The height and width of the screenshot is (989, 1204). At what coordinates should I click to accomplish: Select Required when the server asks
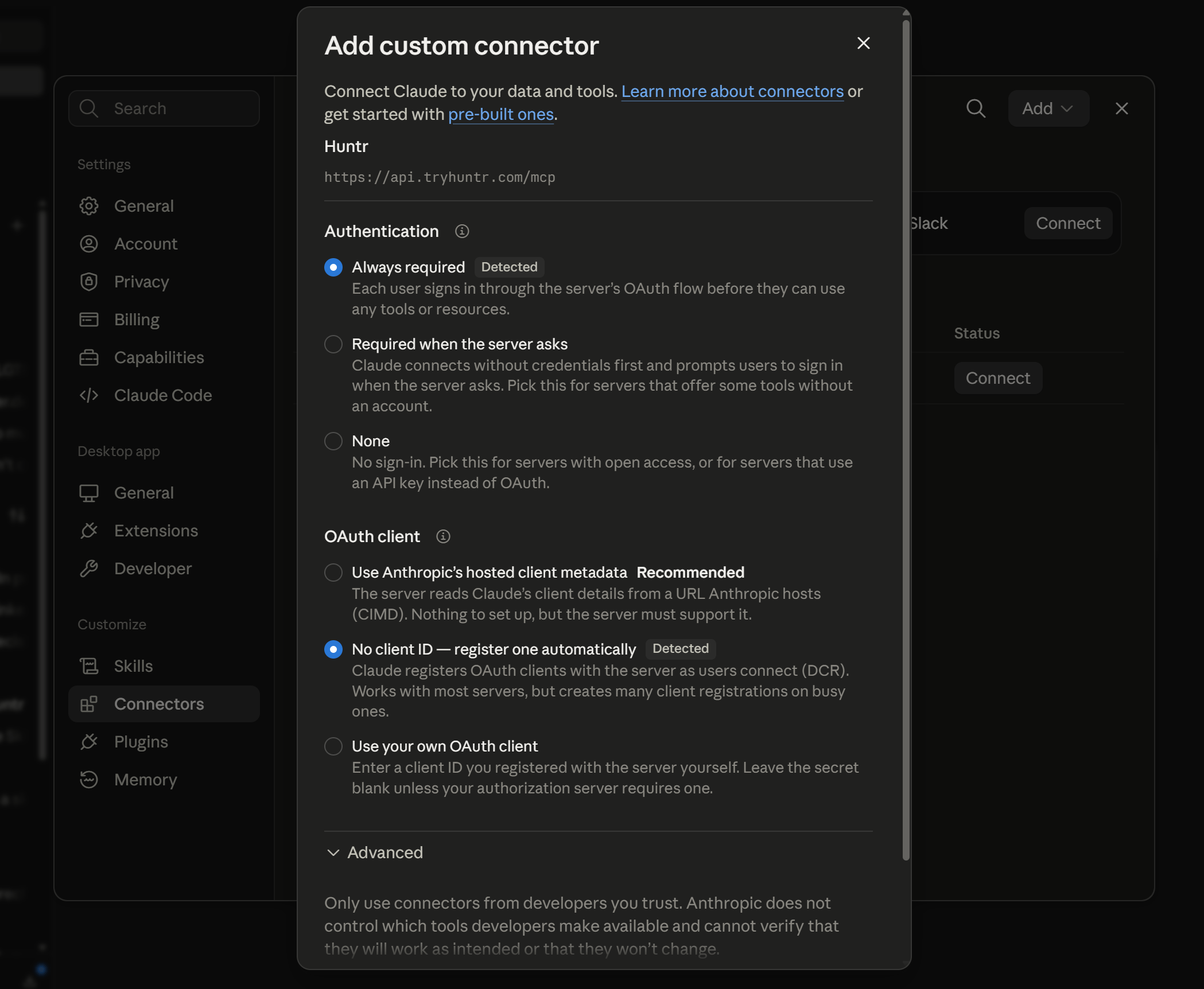pyautogui.click(x=333, y=344)
